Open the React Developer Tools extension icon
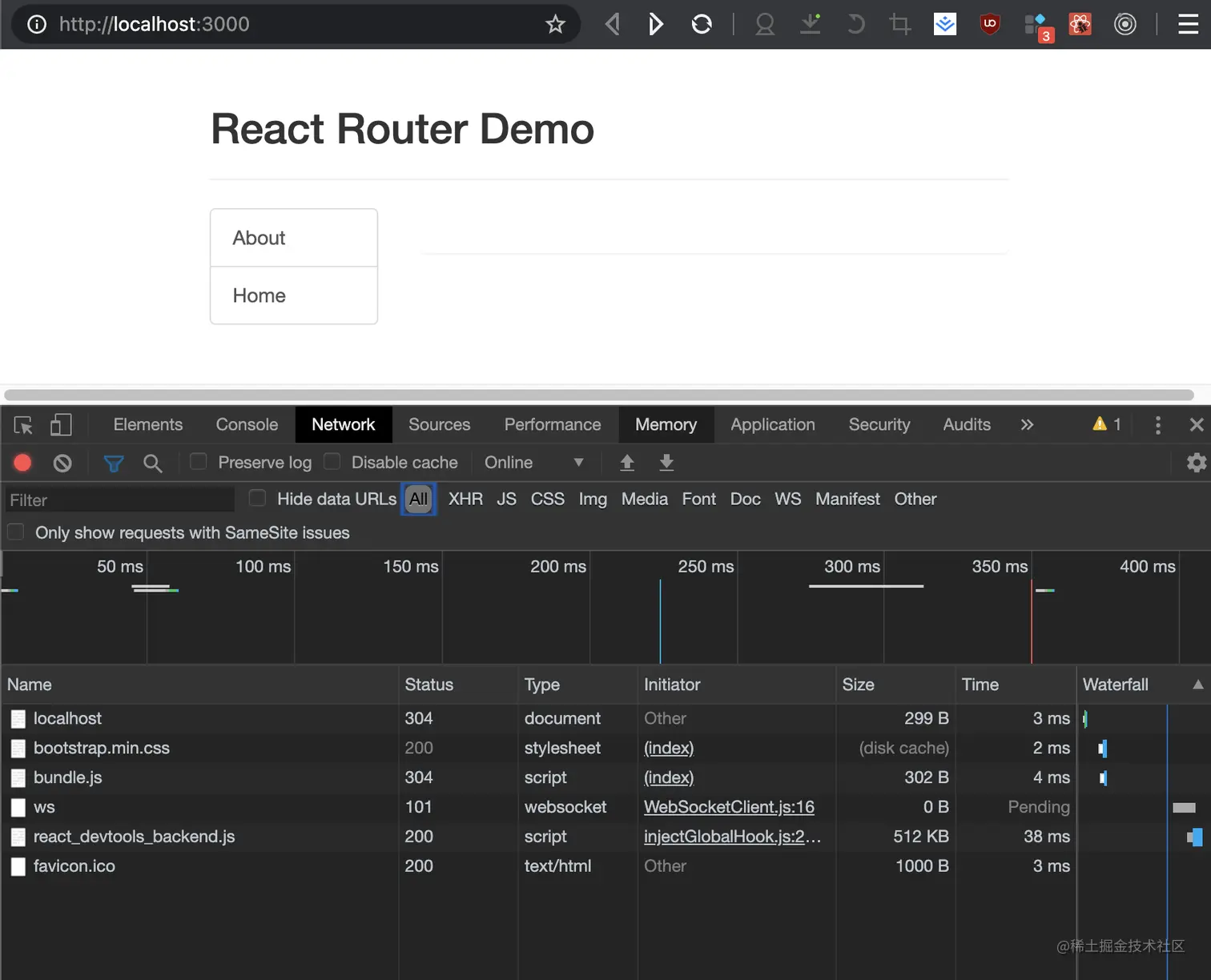1211x980 pixels. pyautogui.click(x=1080, y=24)
